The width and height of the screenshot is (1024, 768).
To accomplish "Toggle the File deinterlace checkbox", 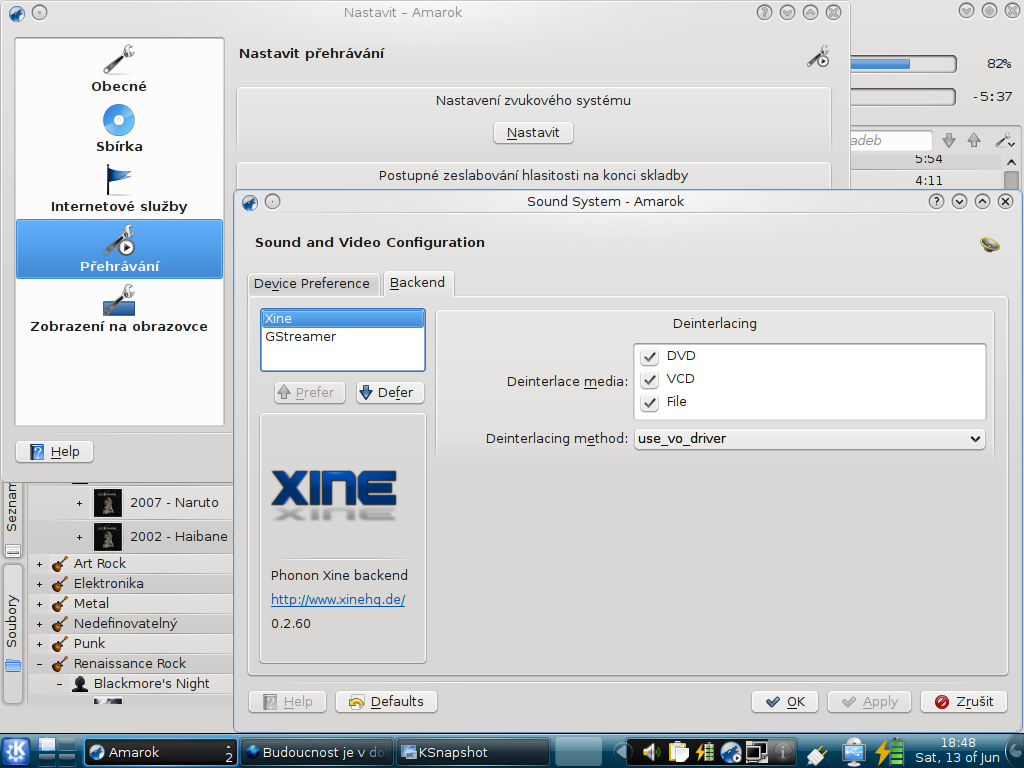I will (x=649, y=402).
